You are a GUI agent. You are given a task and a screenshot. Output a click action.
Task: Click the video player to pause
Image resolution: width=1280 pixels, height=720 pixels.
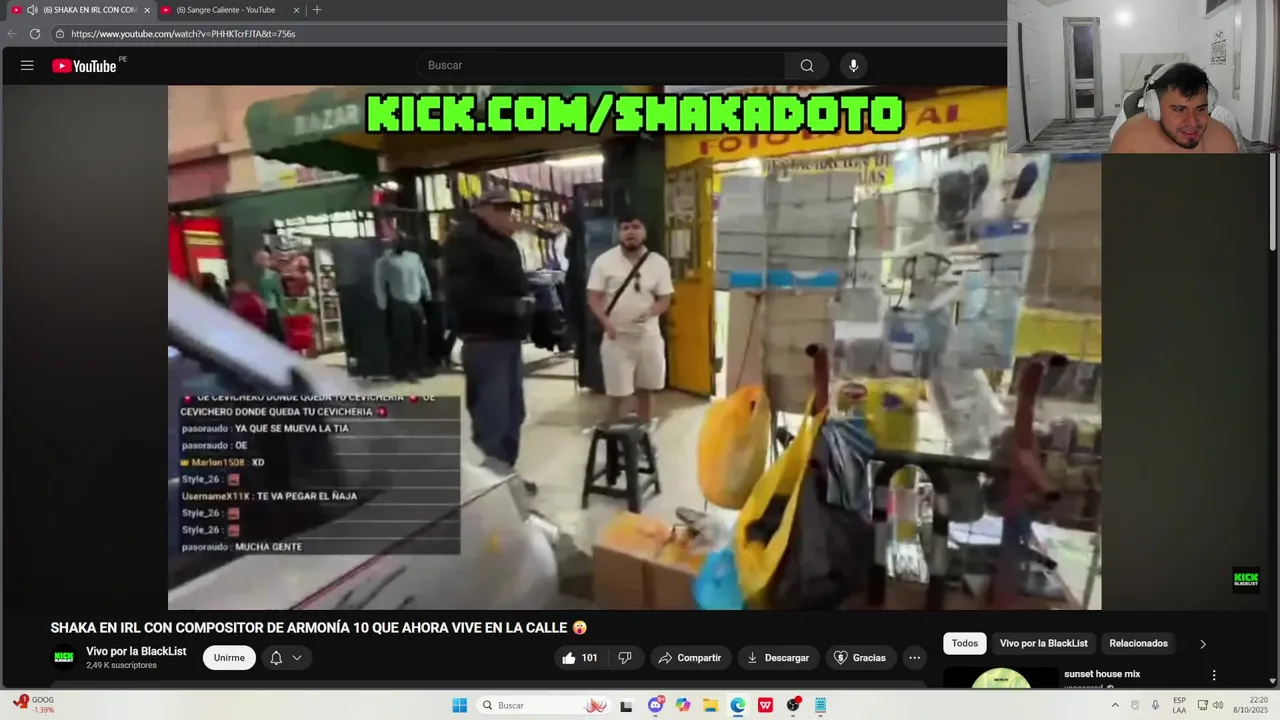point(634,347)
